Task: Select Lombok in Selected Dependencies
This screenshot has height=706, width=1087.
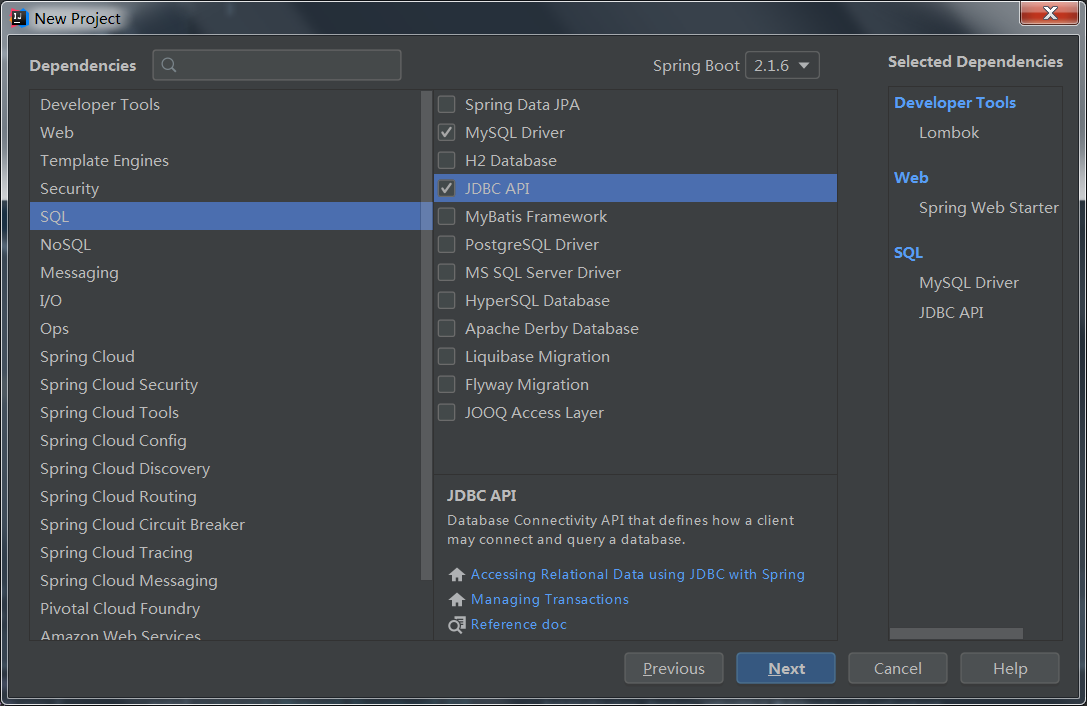Action: 948,132
